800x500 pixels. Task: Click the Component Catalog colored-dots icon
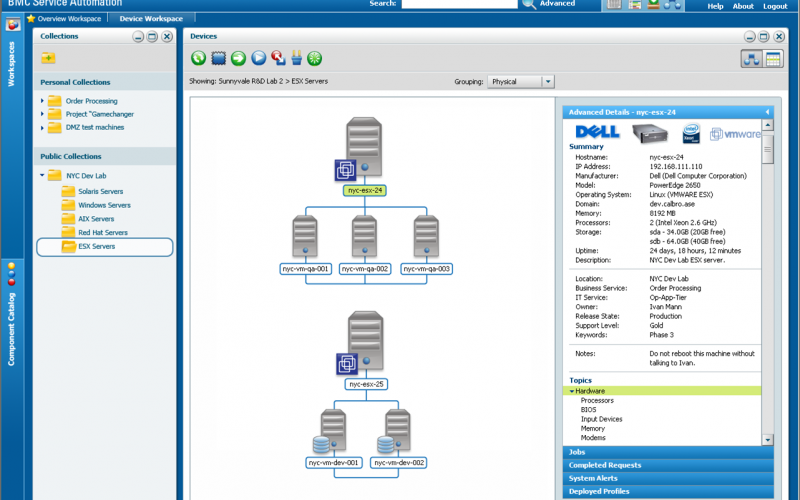point(11,274)
